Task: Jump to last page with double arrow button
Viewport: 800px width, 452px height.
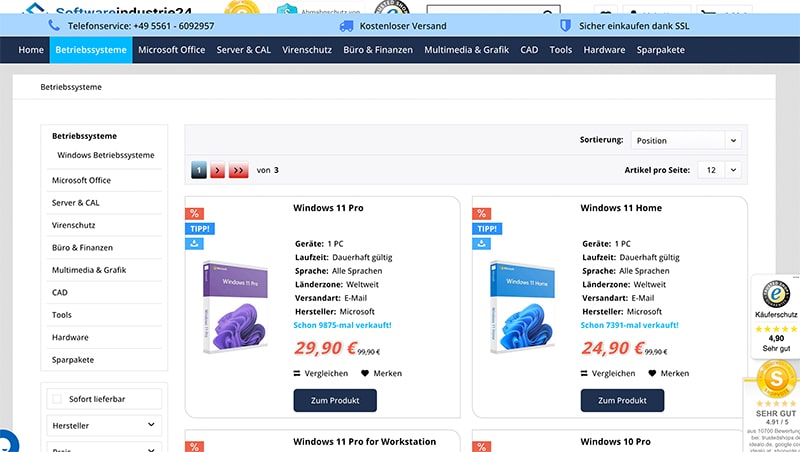Action: pyautogui.click(x=238, y=170)
